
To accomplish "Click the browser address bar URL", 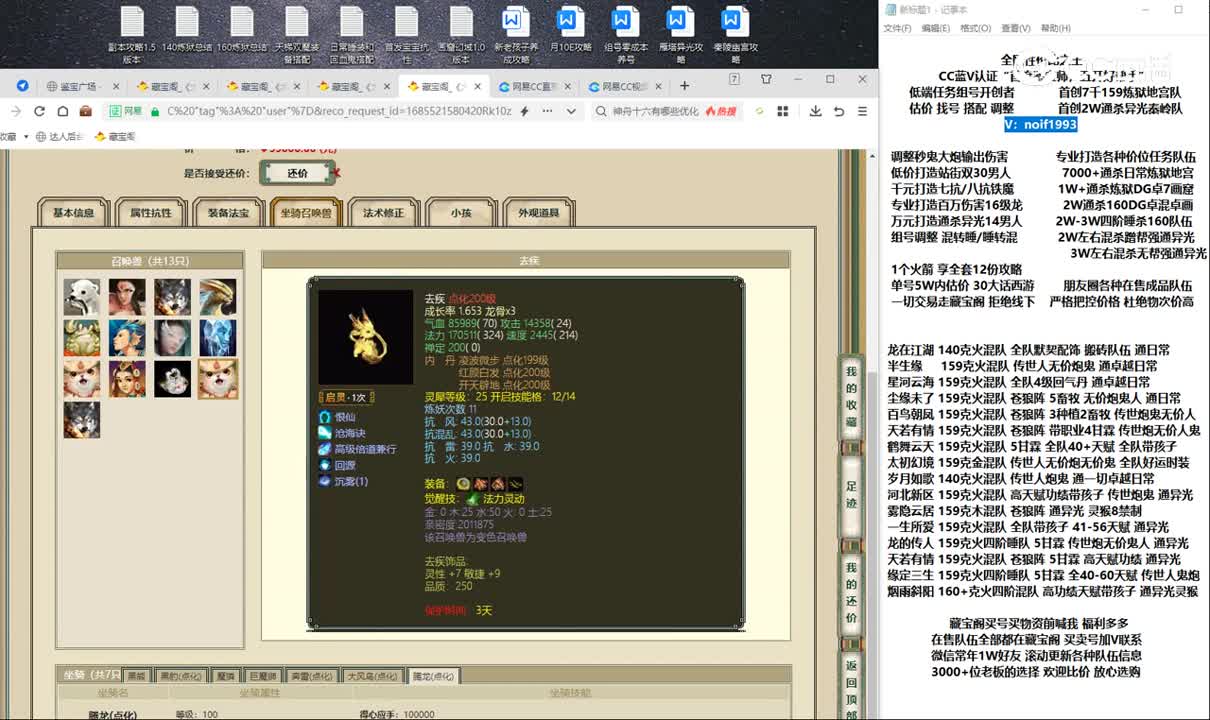I will 338,111.
